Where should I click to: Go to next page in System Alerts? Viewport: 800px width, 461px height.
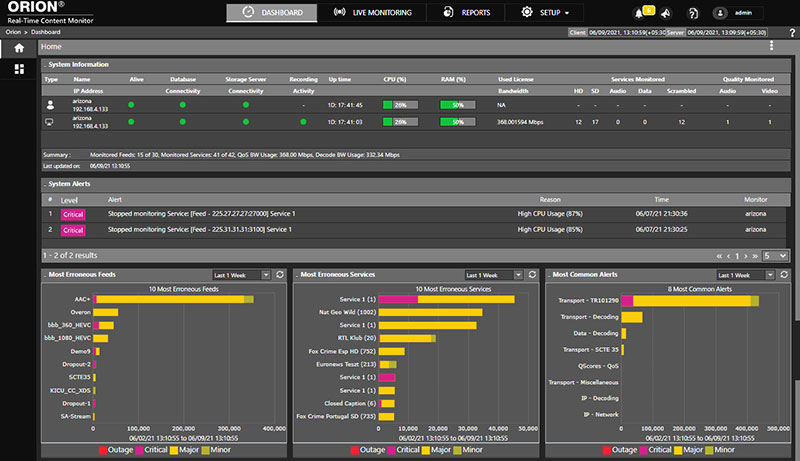coord(744,256)
